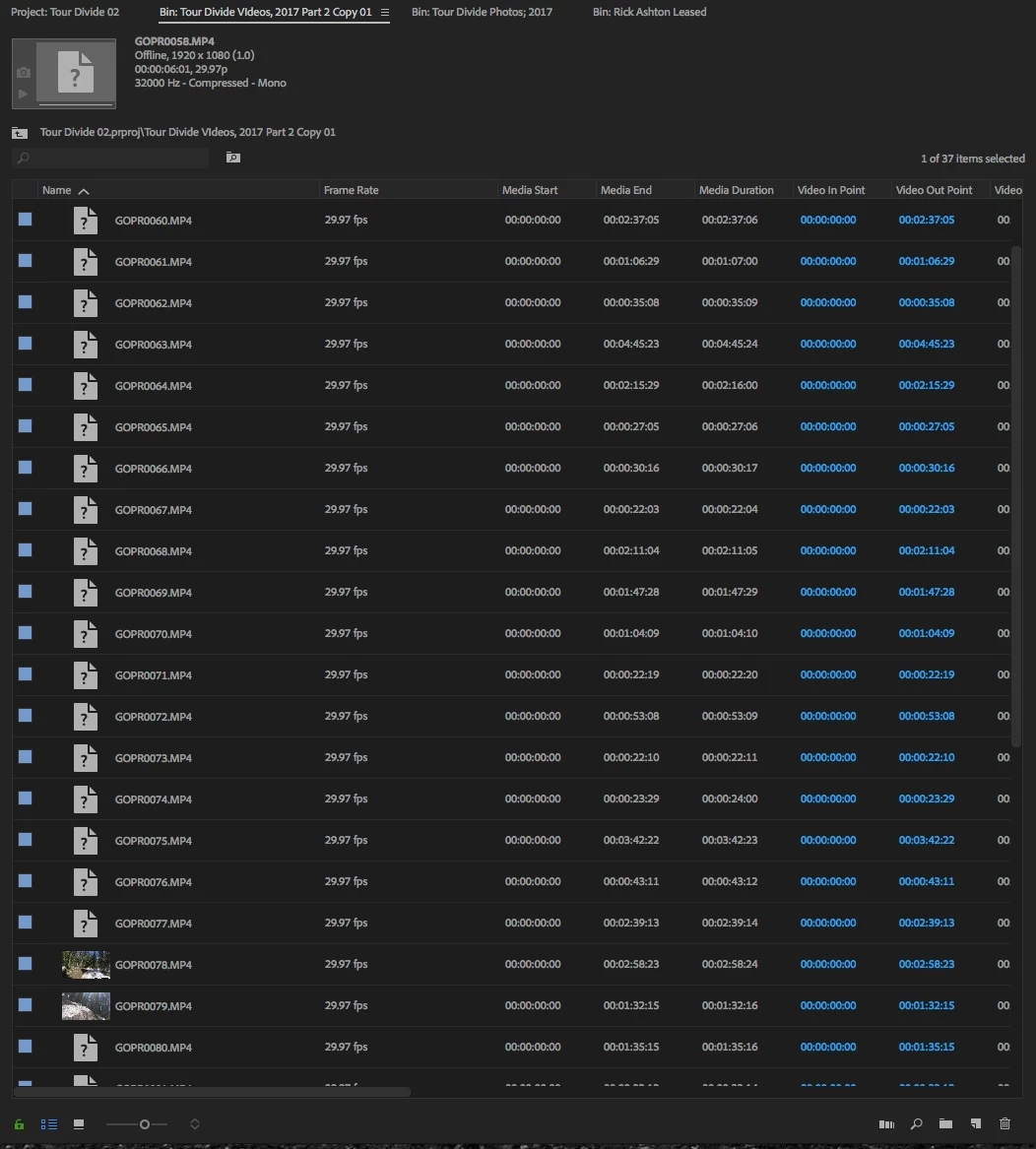Image resolution: width=1036 pixels, height=1149 pixels.
Task: Select GOPR0079.MP4 video thumbnail
Action: point(86,1006)
